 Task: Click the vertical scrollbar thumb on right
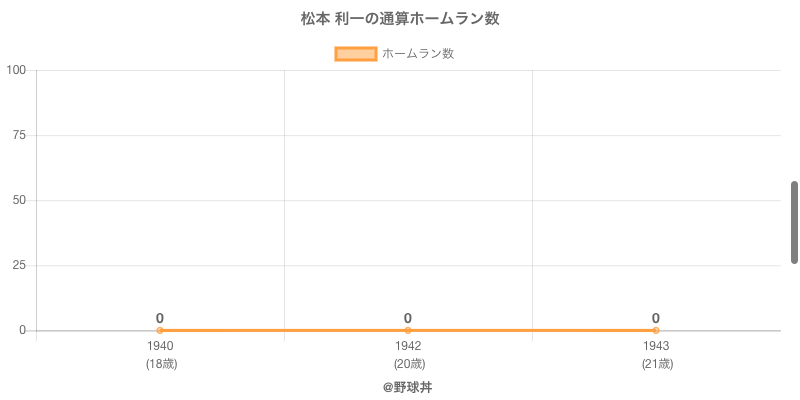794,222
